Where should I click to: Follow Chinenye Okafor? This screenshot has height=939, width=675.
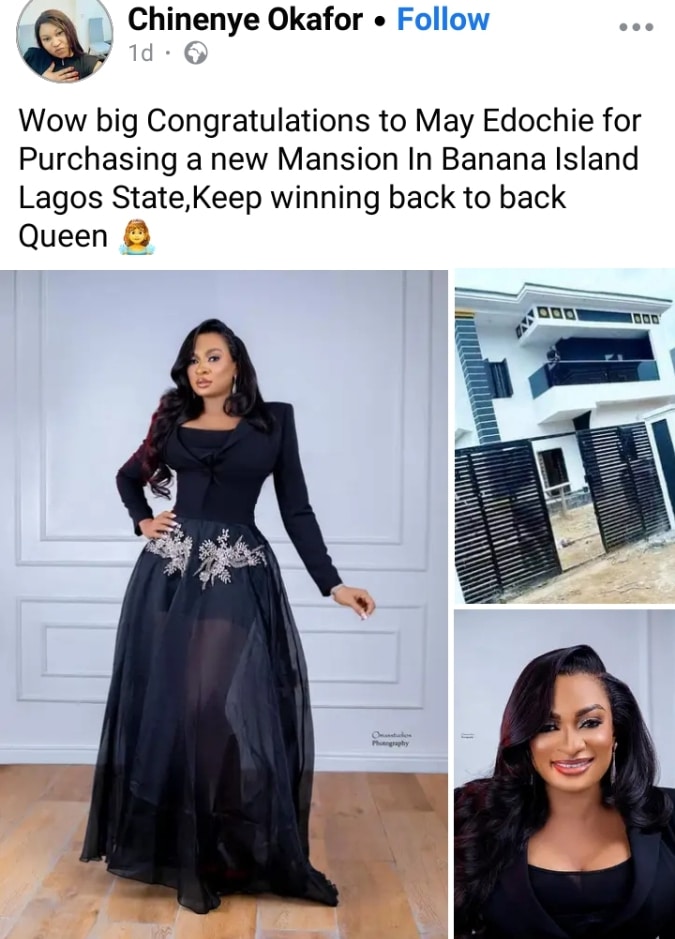point(443,19)
